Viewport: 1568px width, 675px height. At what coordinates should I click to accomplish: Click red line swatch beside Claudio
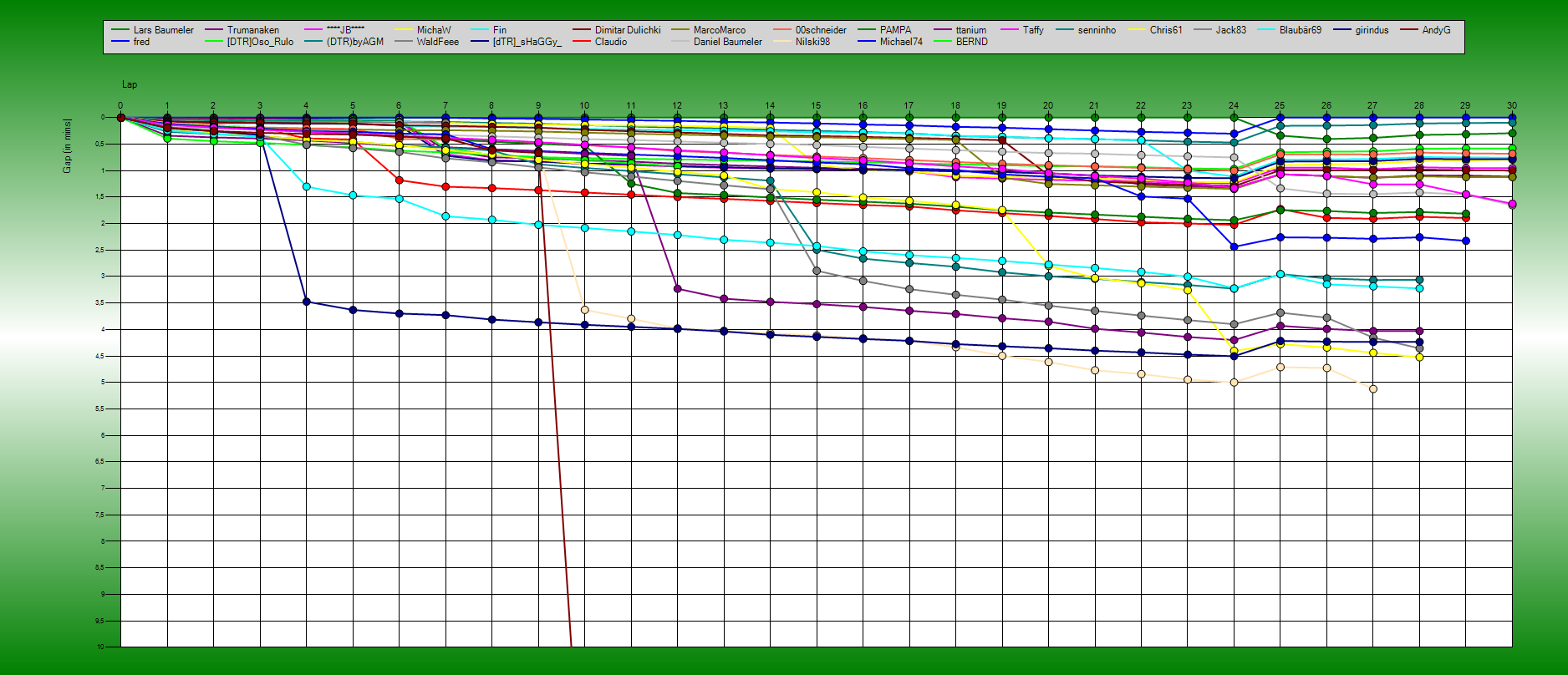tap(582, 42)
